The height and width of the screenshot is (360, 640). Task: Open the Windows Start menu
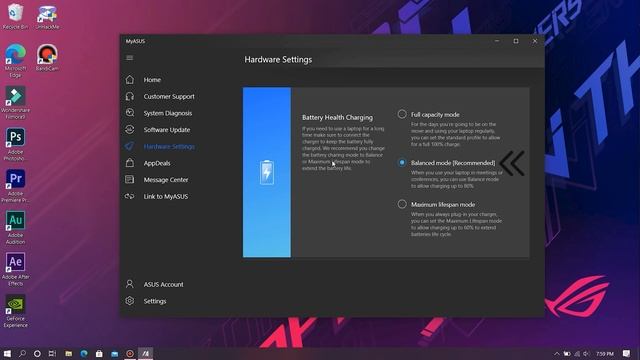(x=7, y=353)
